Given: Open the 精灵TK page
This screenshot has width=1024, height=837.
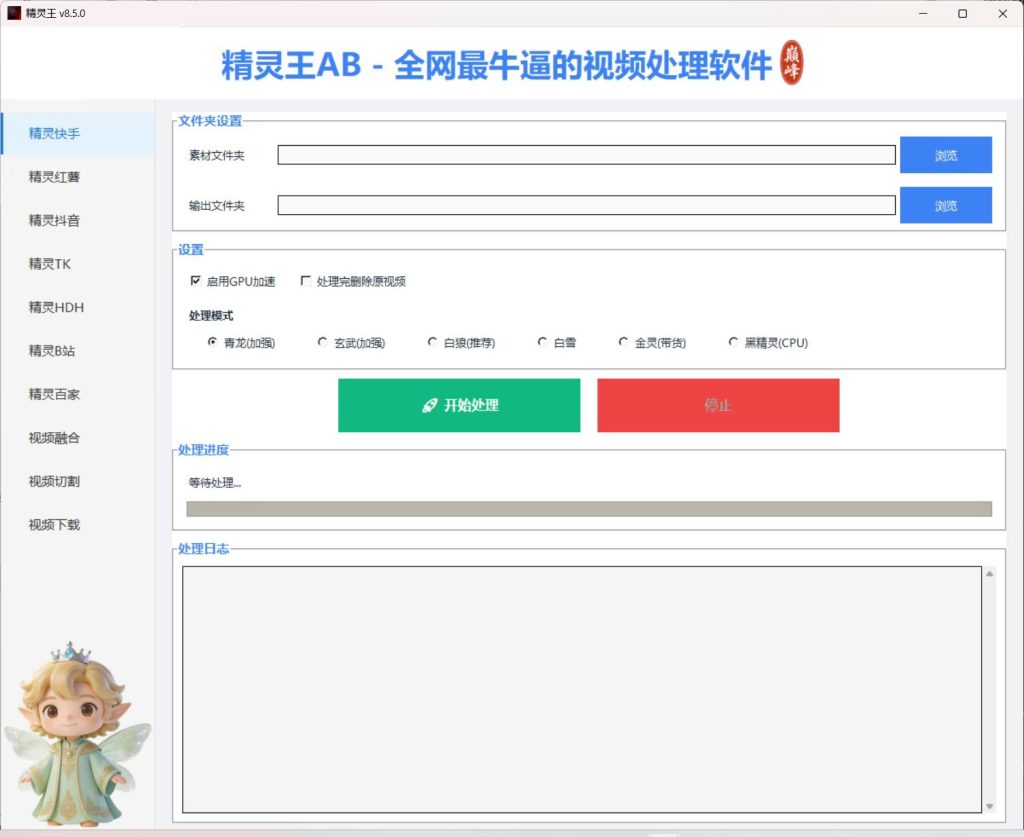Looking at the screenshot, I should coord(78,264).
